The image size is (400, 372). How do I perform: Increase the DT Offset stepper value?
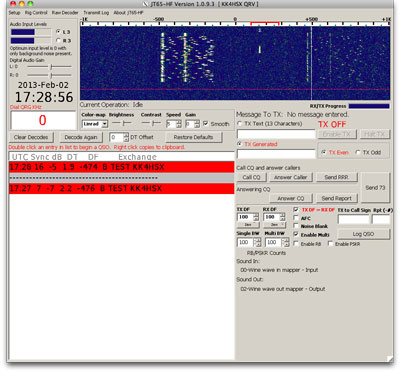(126, 135)
